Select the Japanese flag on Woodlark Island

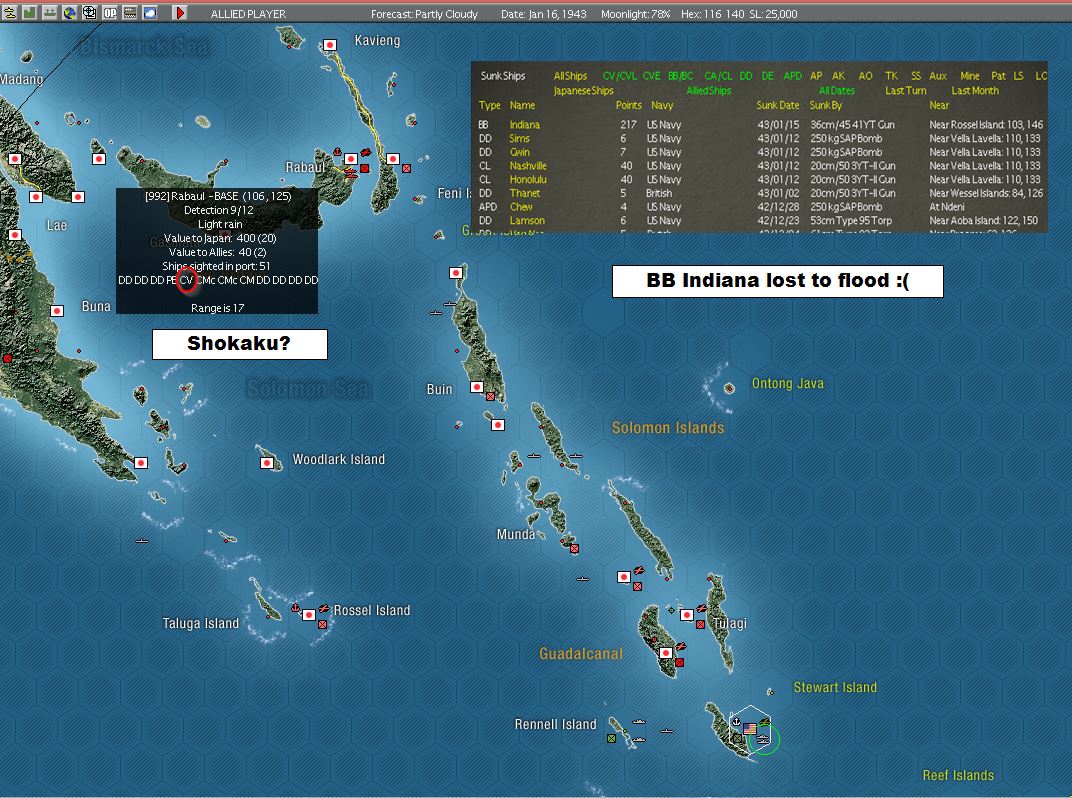[267, 463]
